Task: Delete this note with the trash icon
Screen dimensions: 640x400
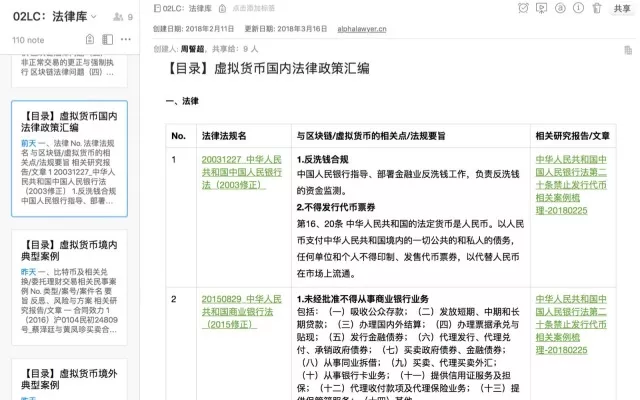Action: [597, 8]
